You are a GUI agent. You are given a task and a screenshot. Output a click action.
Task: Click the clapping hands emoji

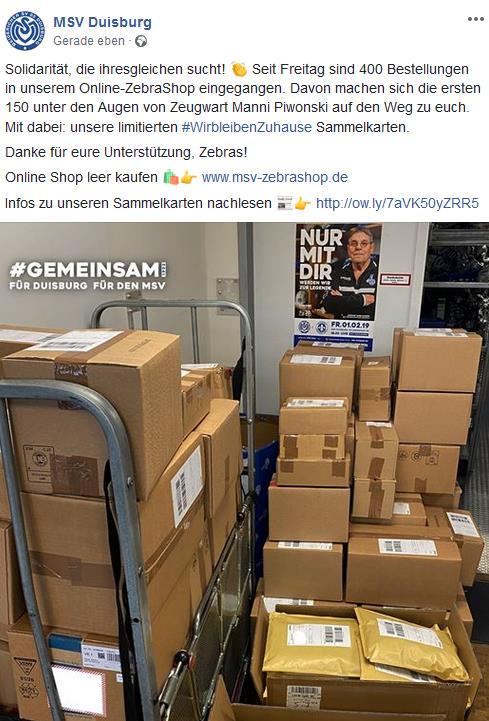click(x=239, y=69)
